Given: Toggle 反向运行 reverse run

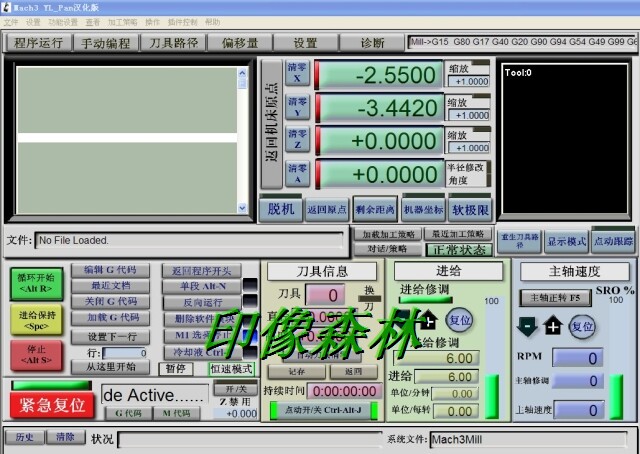Looking at the screenshot, I should click(x=202, y=303).
